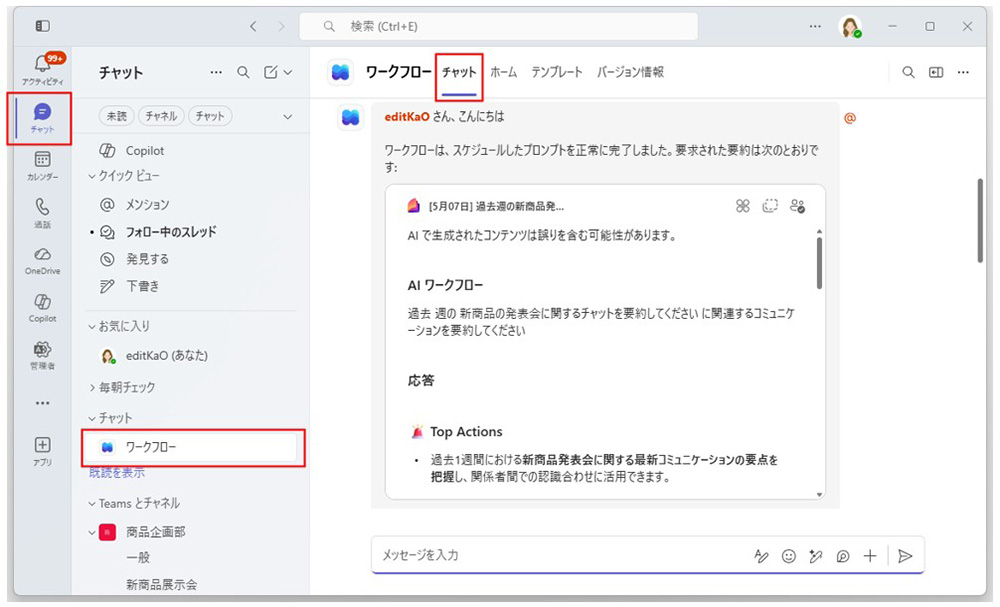
Task: Show more apps via rail ellipsis
Action: click(42, 403)
